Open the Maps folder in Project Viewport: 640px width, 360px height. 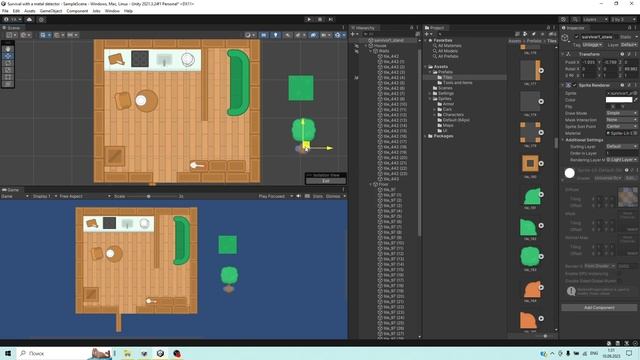448,125
